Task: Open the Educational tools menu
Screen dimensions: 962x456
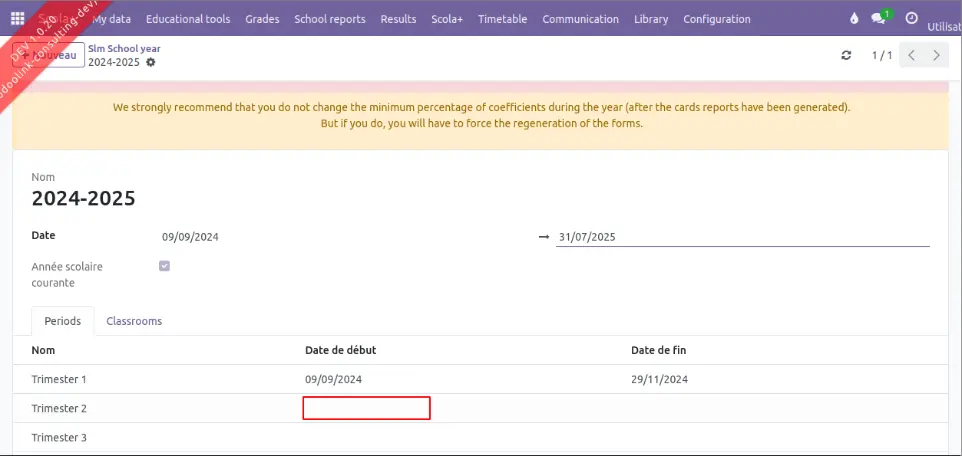Action: tap(187, 19)
